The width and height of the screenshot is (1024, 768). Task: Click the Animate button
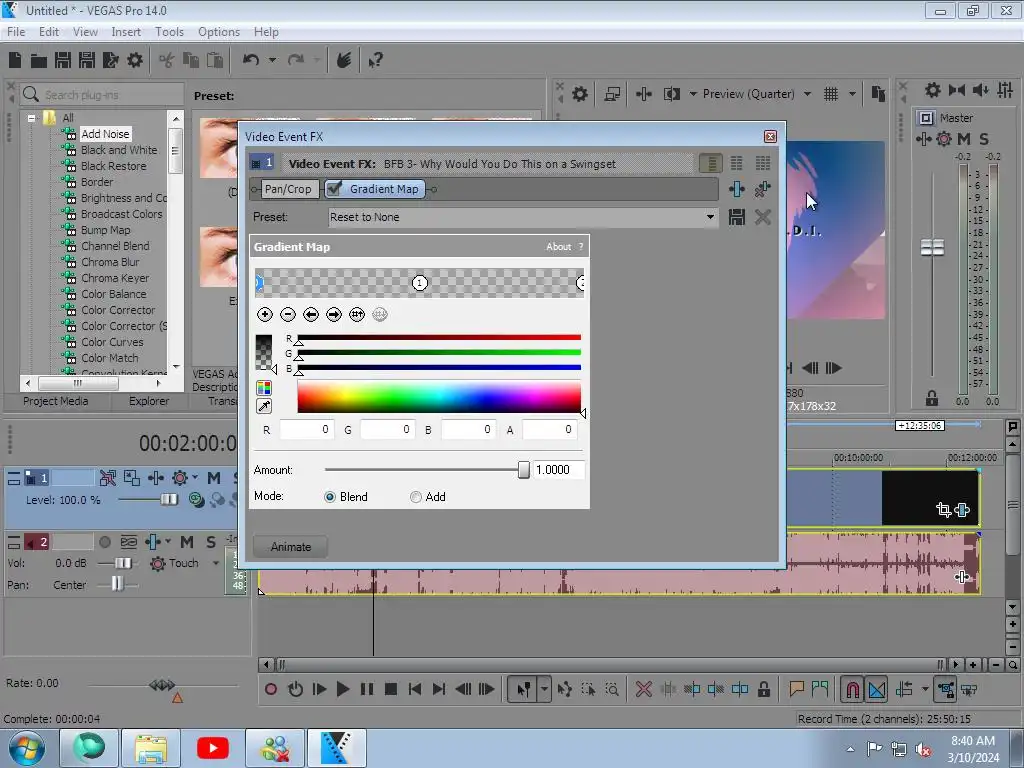coord(291,547)
